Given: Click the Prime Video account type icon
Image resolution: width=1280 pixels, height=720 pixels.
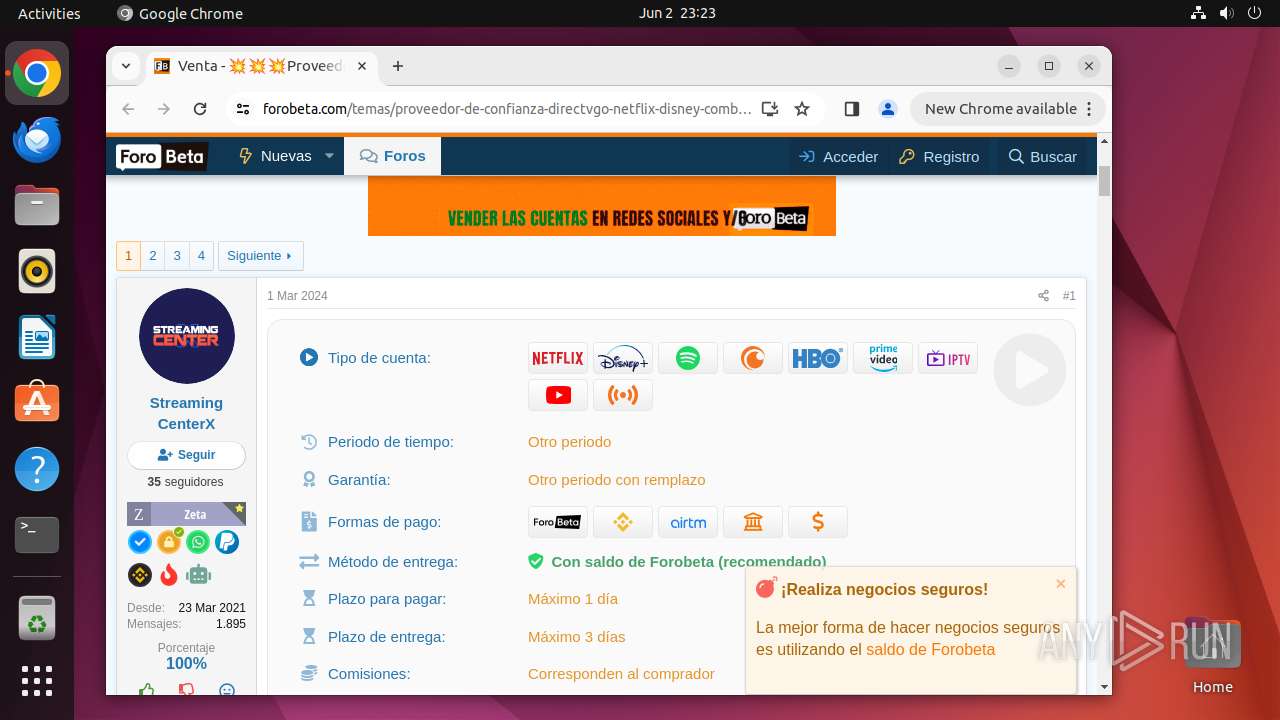Looking at the screenshot, I should 883,358.
